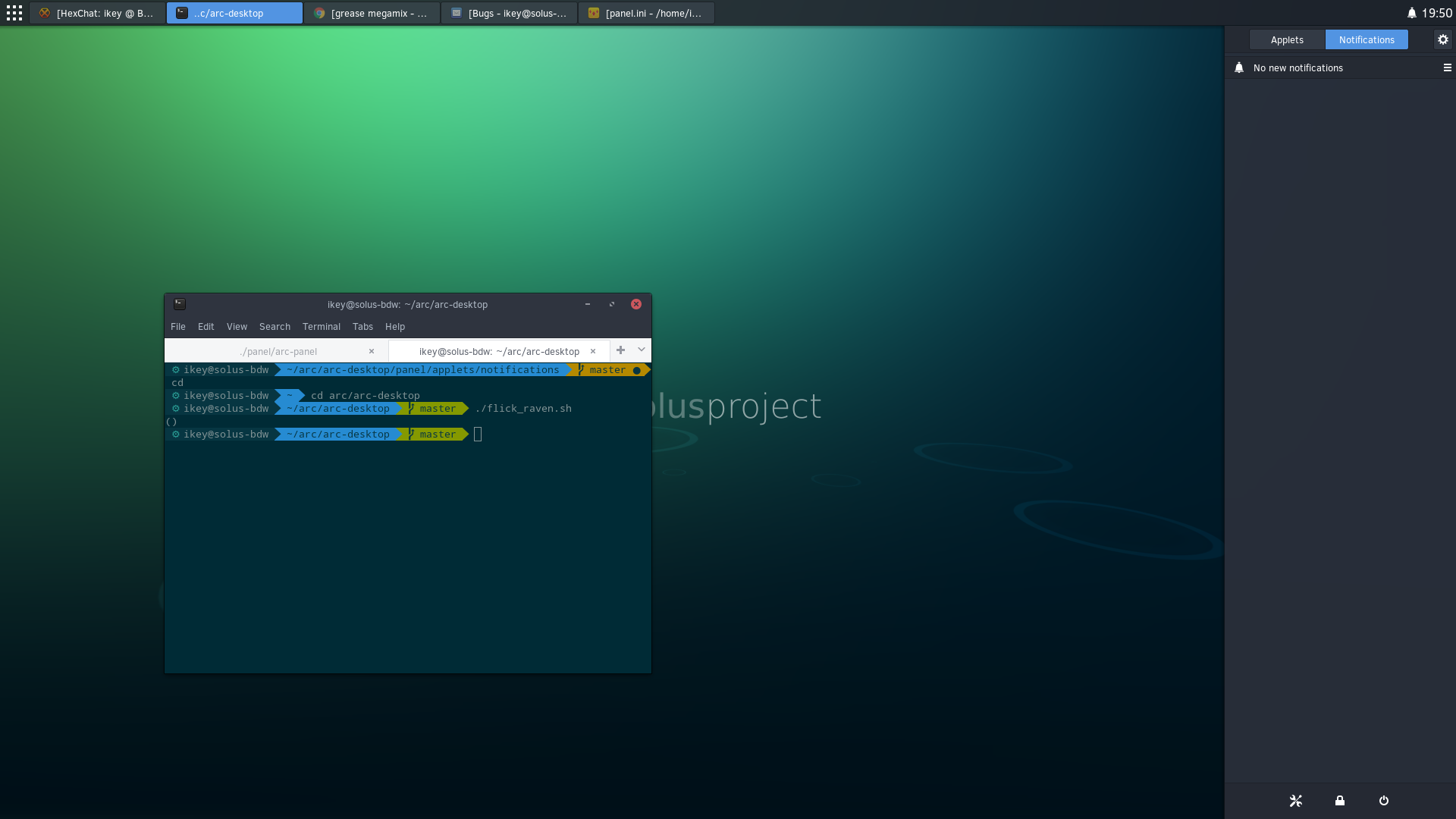The height and width of the screenshot is (819, 1456).
Task: Click the notification bell in top panel
Action: (x=1412, y=13)
